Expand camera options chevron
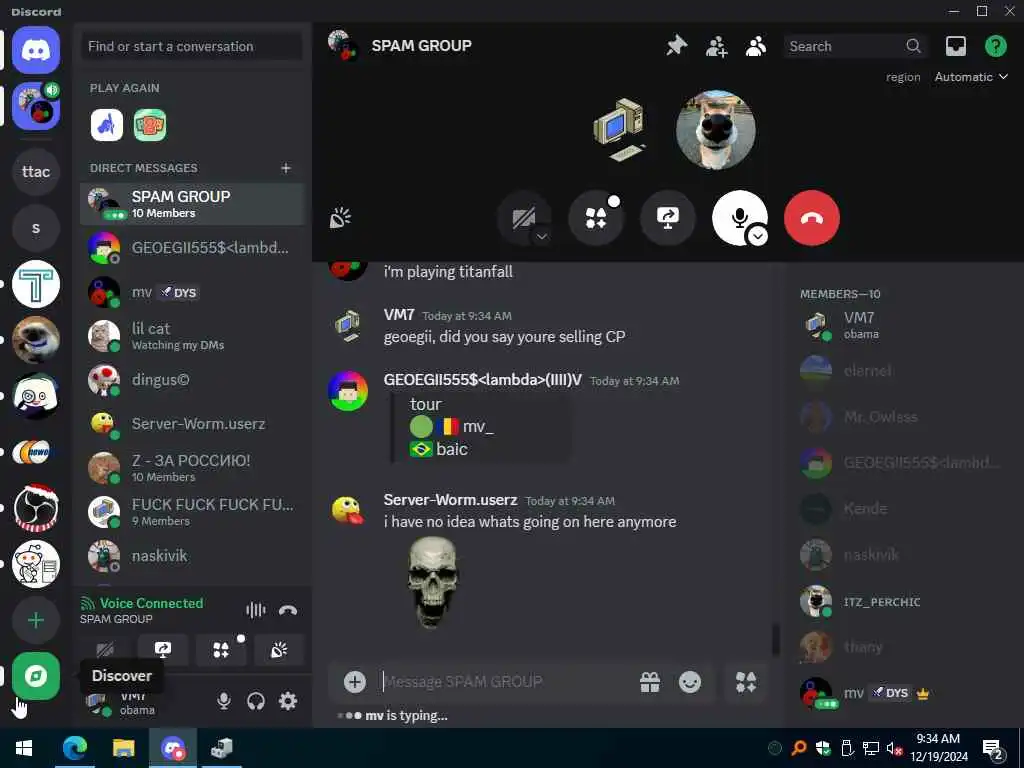The image size is (1024, 768). coord(542,237)
